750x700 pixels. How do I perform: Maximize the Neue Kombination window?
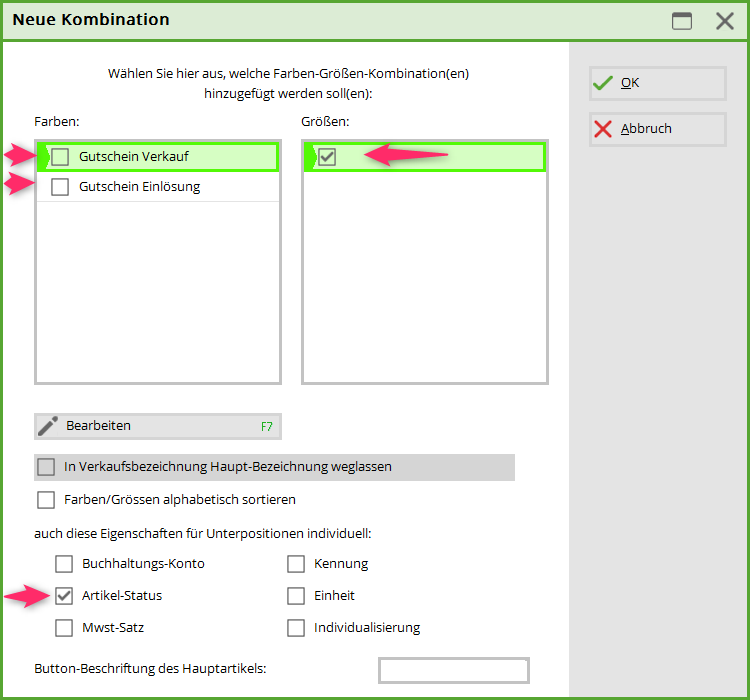682,21
